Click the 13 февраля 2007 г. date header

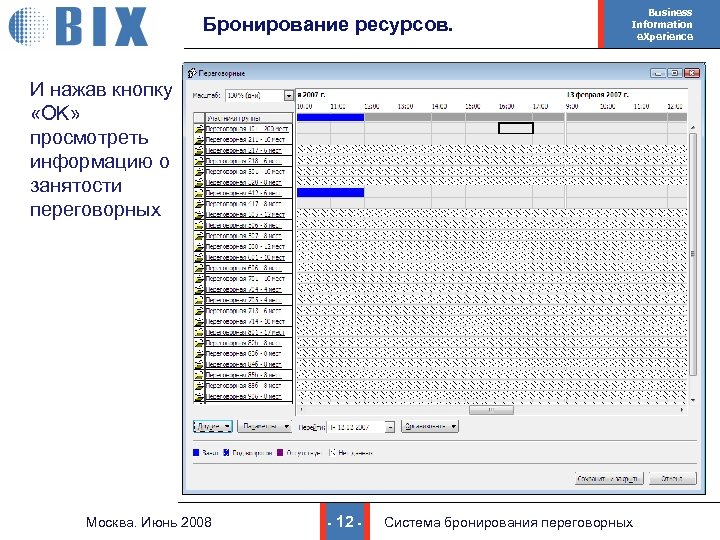coord(598,95)
